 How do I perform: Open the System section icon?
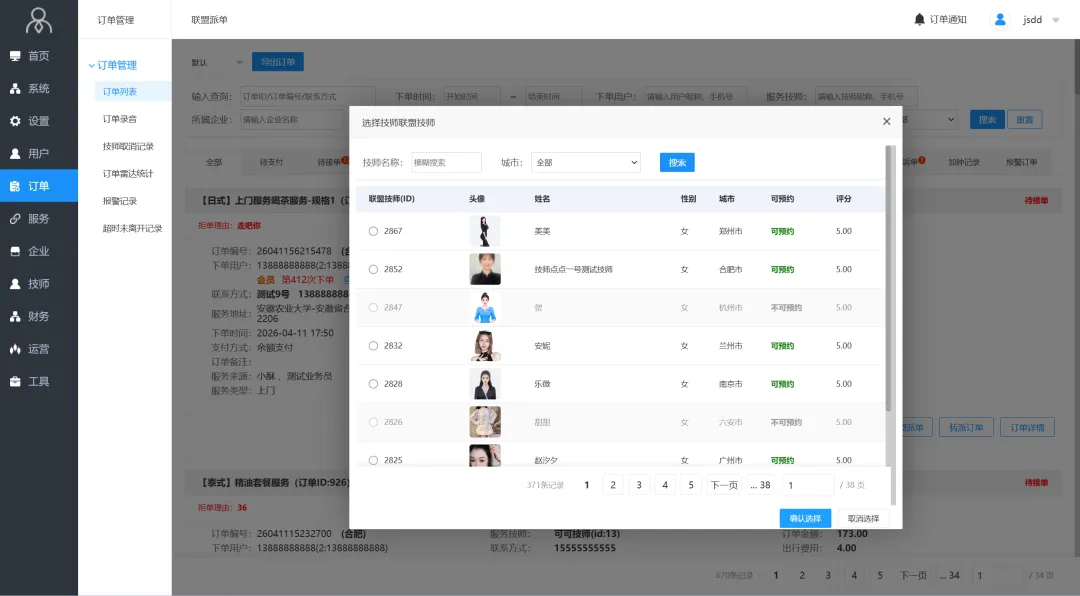pos(15,89)
